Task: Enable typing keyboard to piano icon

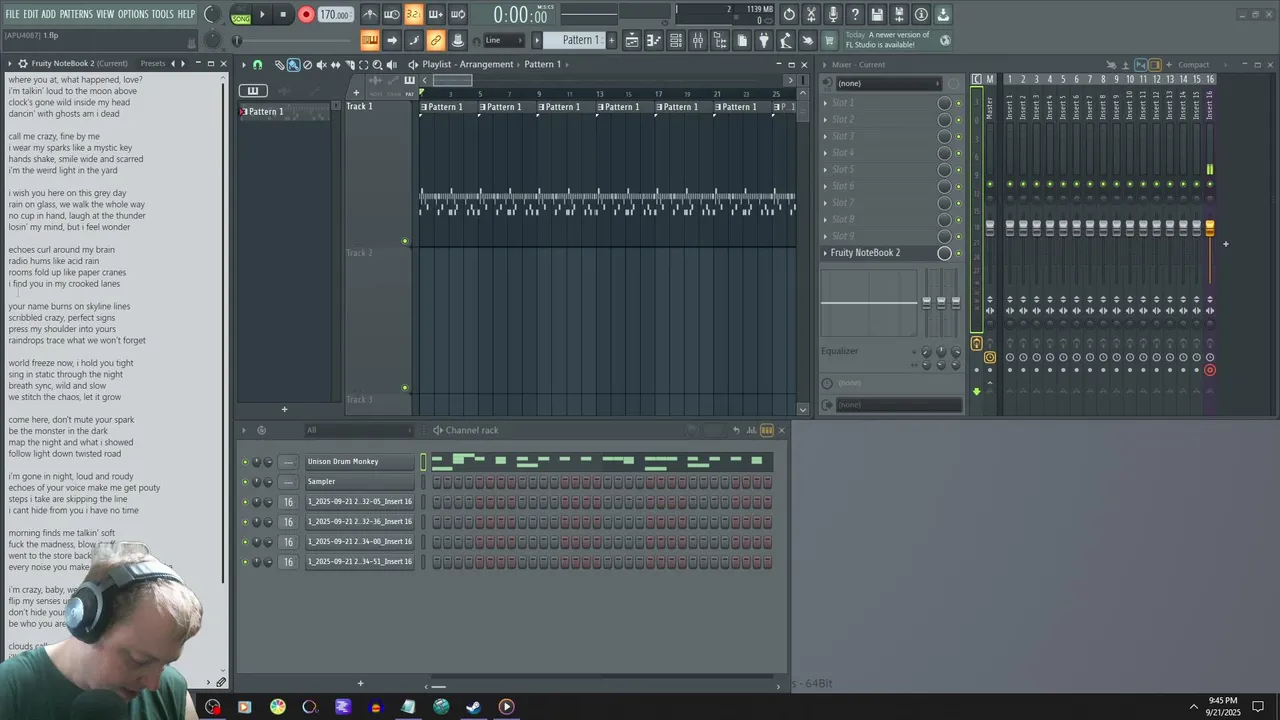Action: (x=370, y=40)
